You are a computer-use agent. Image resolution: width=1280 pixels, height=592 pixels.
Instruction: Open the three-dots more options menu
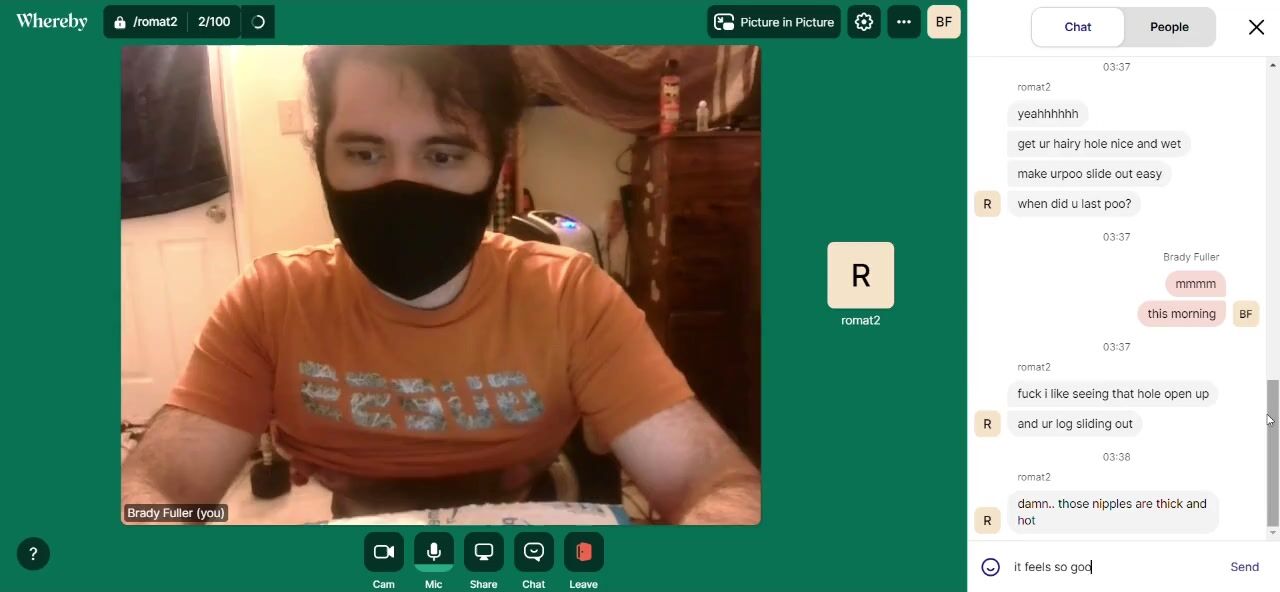click(904, 22)
